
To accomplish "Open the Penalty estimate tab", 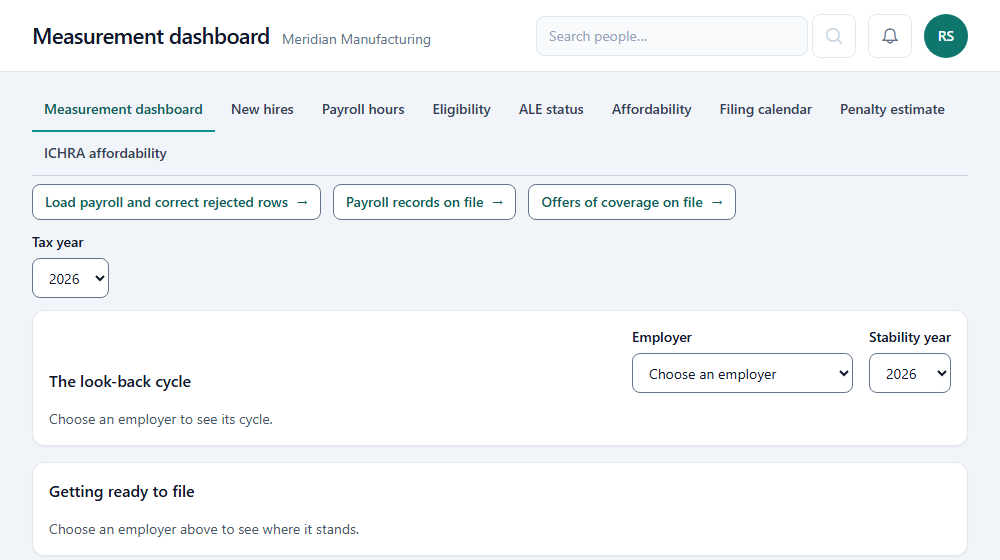I will point(892,110).
